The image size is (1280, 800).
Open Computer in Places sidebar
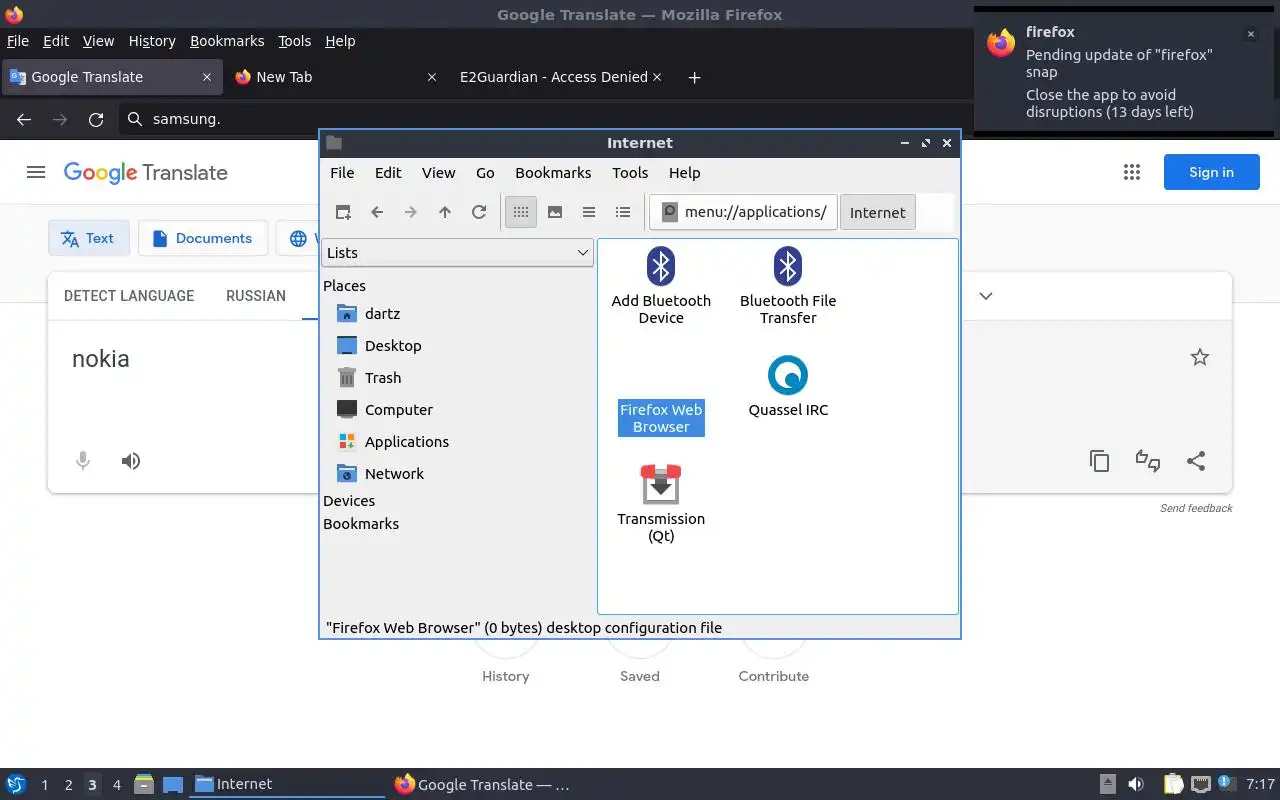[x=385, y=410]
